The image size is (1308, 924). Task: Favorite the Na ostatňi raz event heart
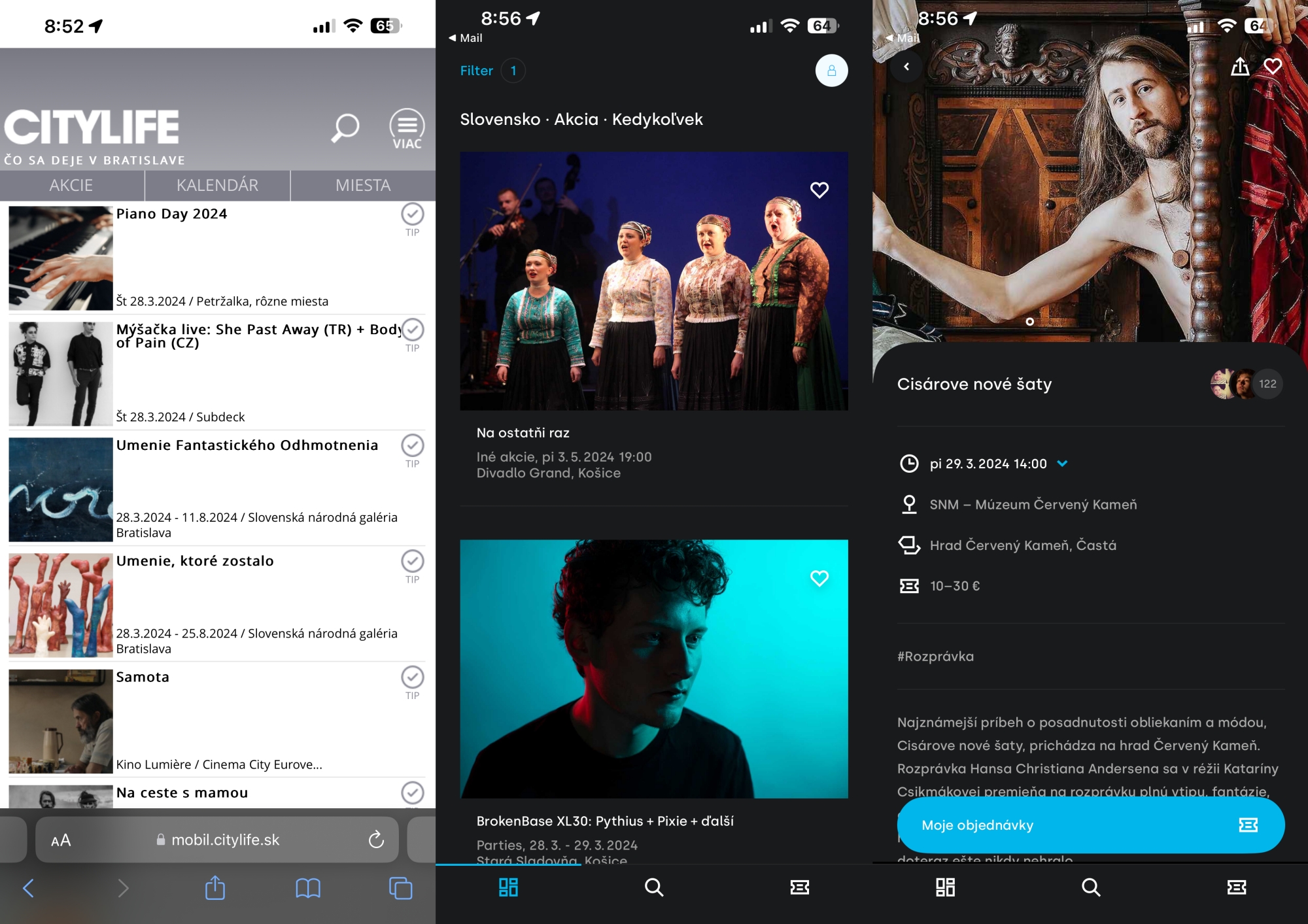pyautogui.click(x=819, y=190)
